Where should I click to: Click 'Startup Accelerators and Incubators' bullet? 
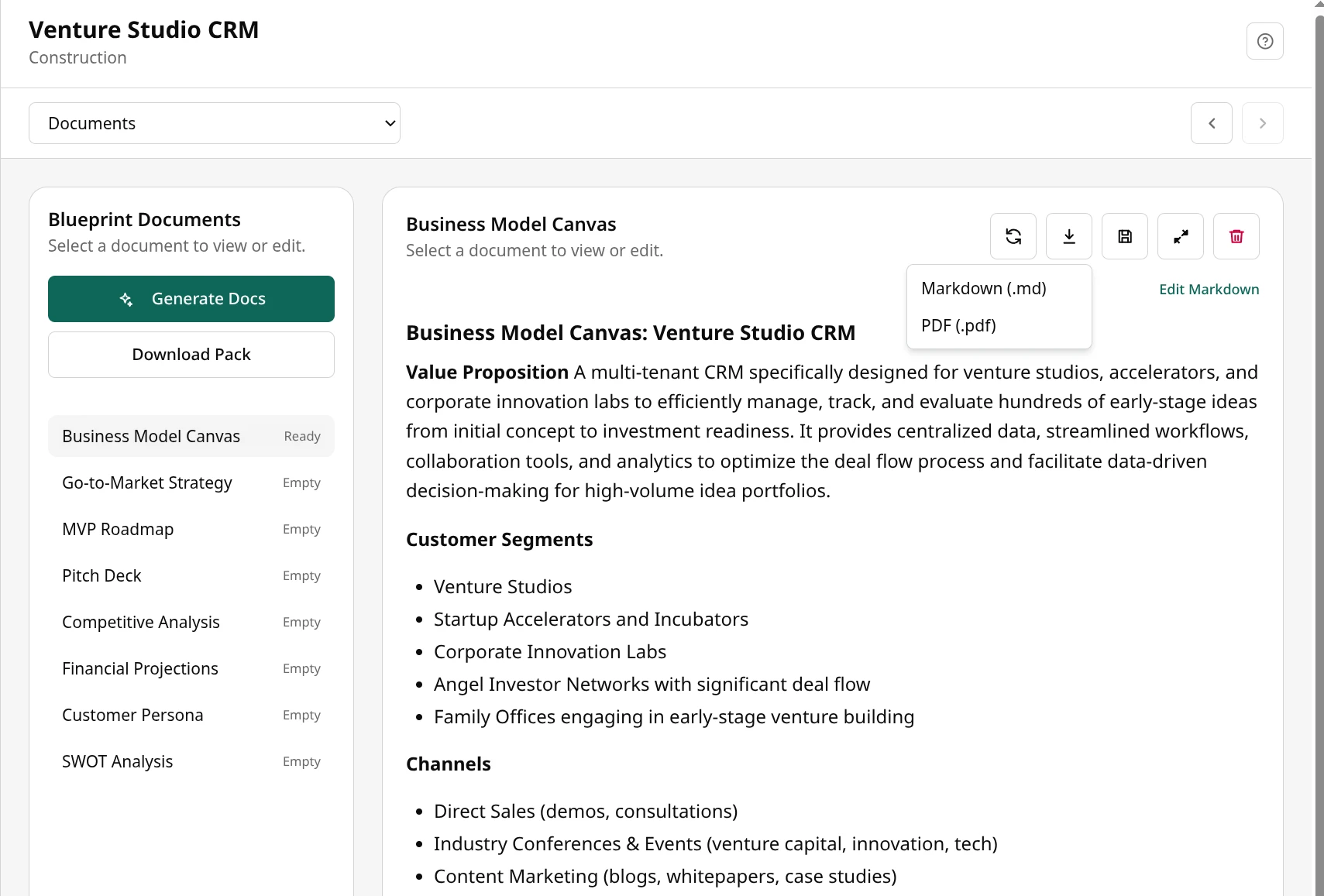point(591,620)
